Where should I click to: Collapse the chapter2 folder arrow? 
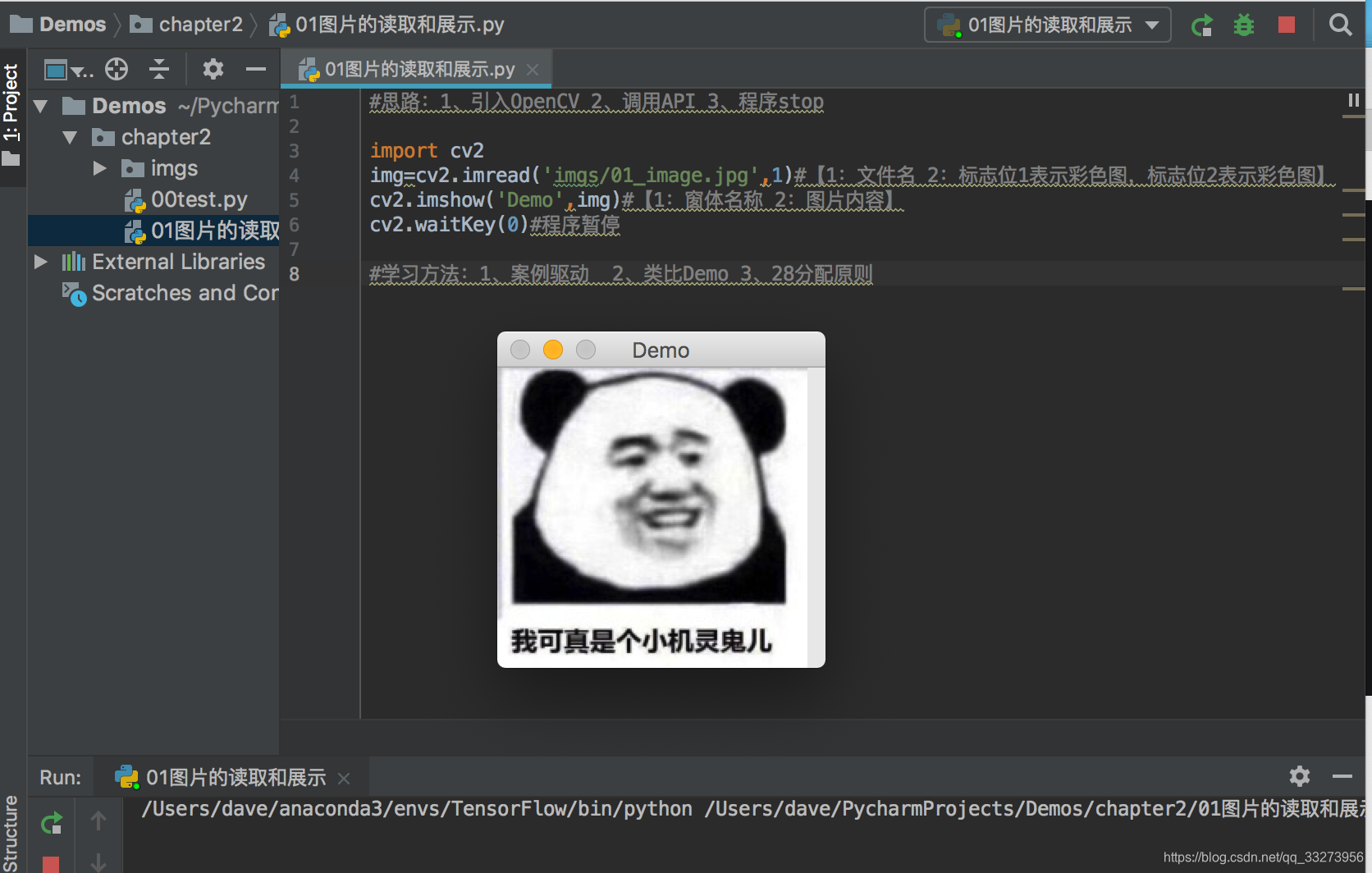pos(71,138)
